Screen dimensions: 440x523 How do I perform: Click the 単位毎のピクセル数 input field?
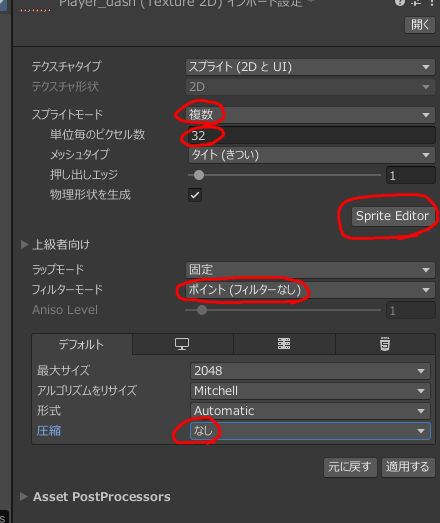[x=312, y=135]
